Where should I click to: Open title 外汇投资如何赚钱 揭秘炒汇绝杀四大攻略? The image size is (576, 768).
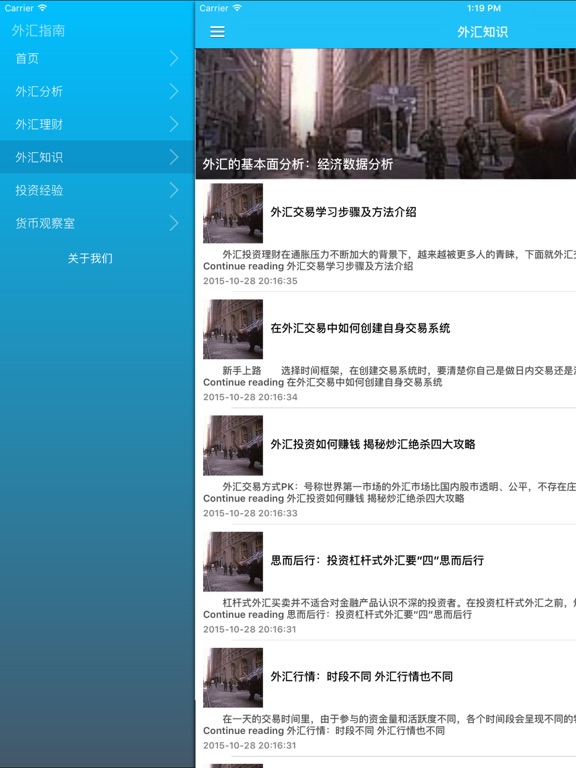tap(373, 444)
